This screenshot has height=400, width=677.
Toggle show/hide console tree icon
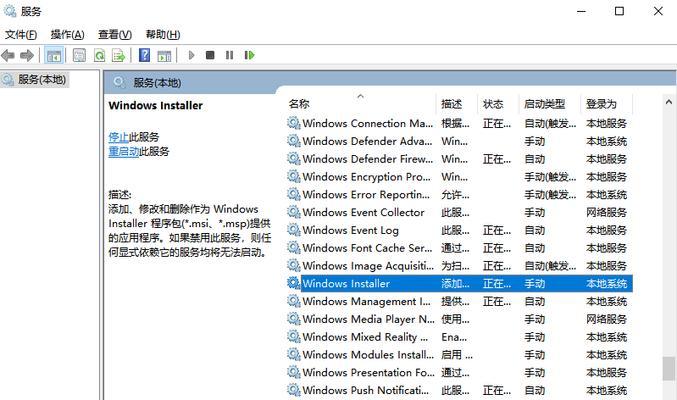pos(54,55)
